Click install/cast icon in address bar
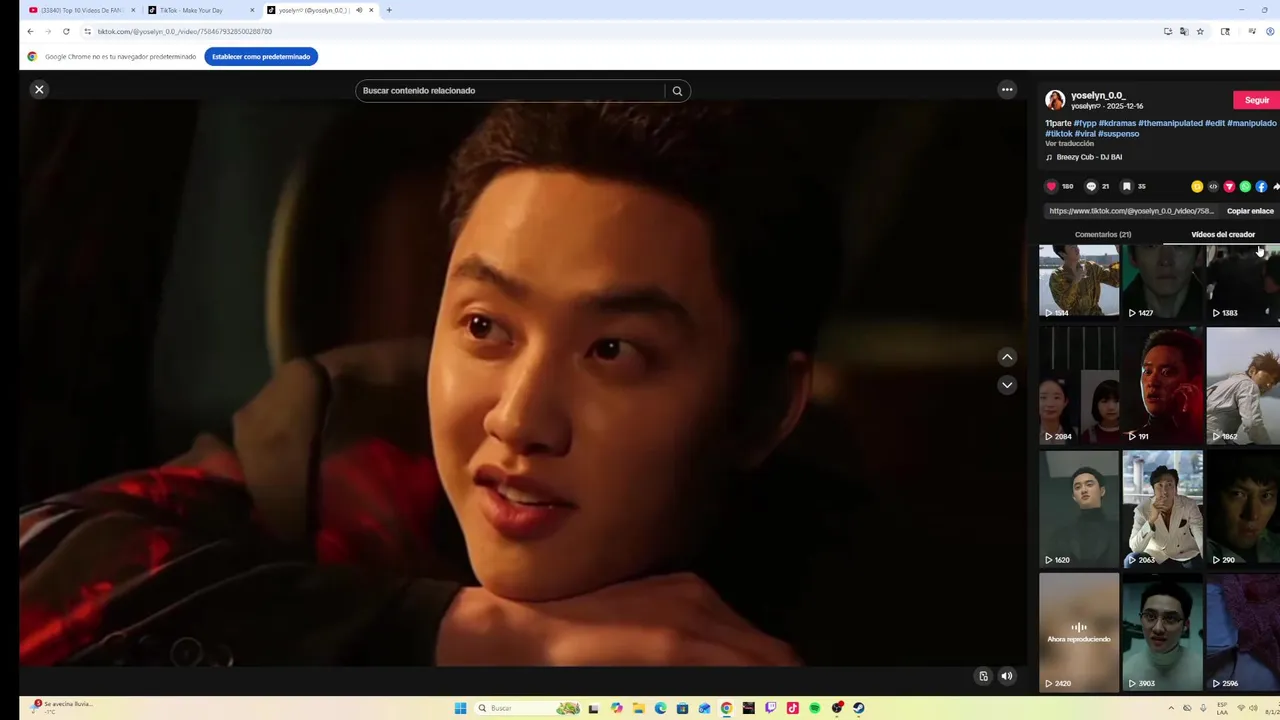The height and width of the screenshot is (720, 1280). coord(1167,31)
